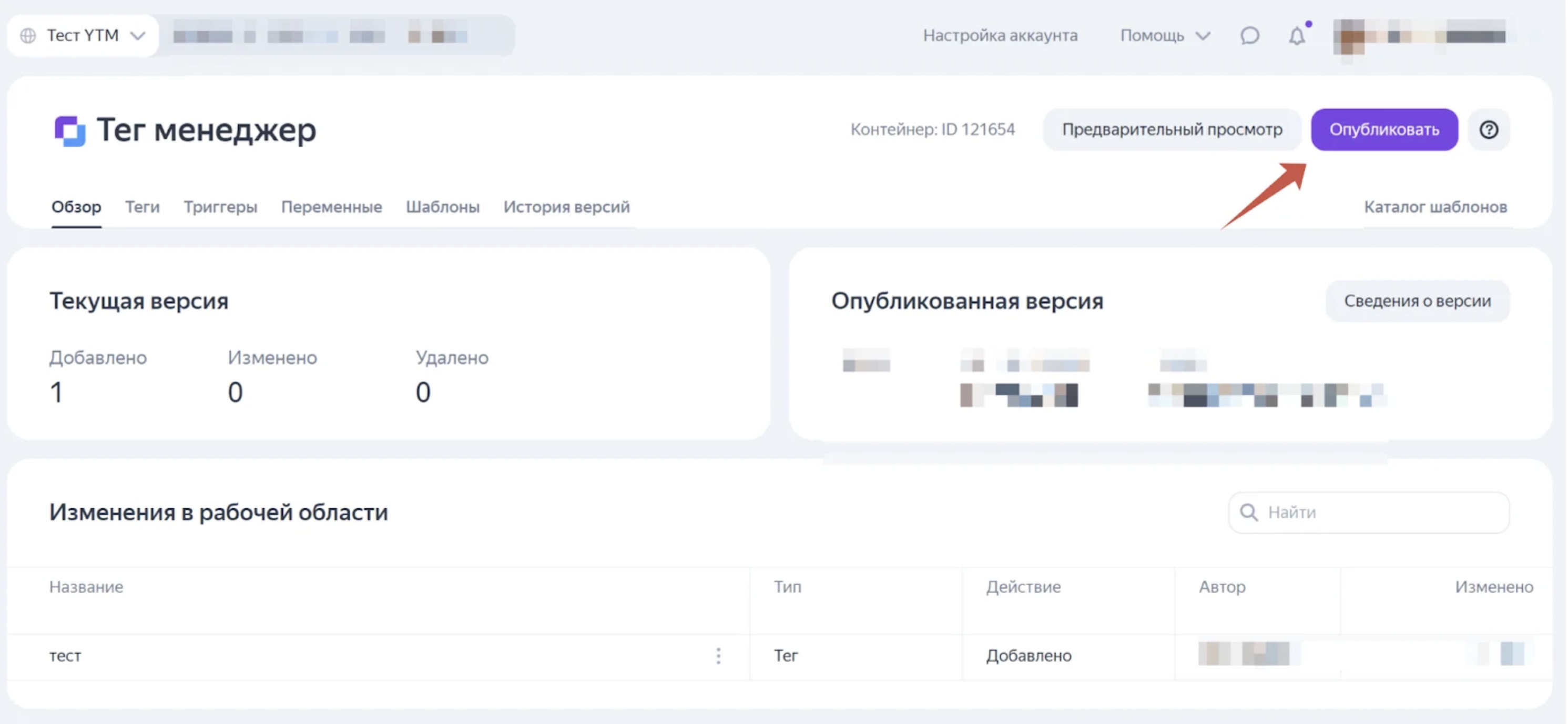Image resolution: width=1568 pixels, height=724 pixels.
Task: Open Сведения о версии details
Action: coord(1417,301)
